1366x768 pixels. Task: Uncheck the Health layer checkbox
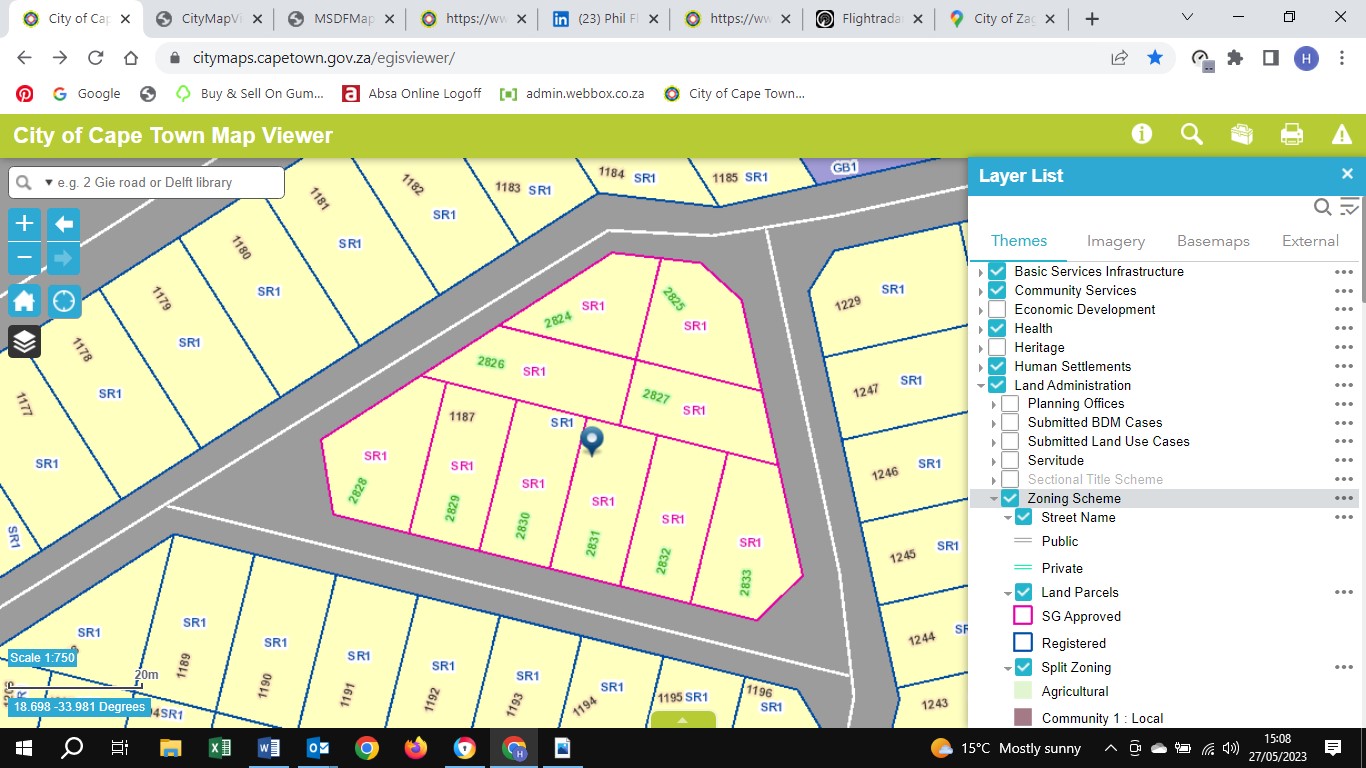pos(997,328)
